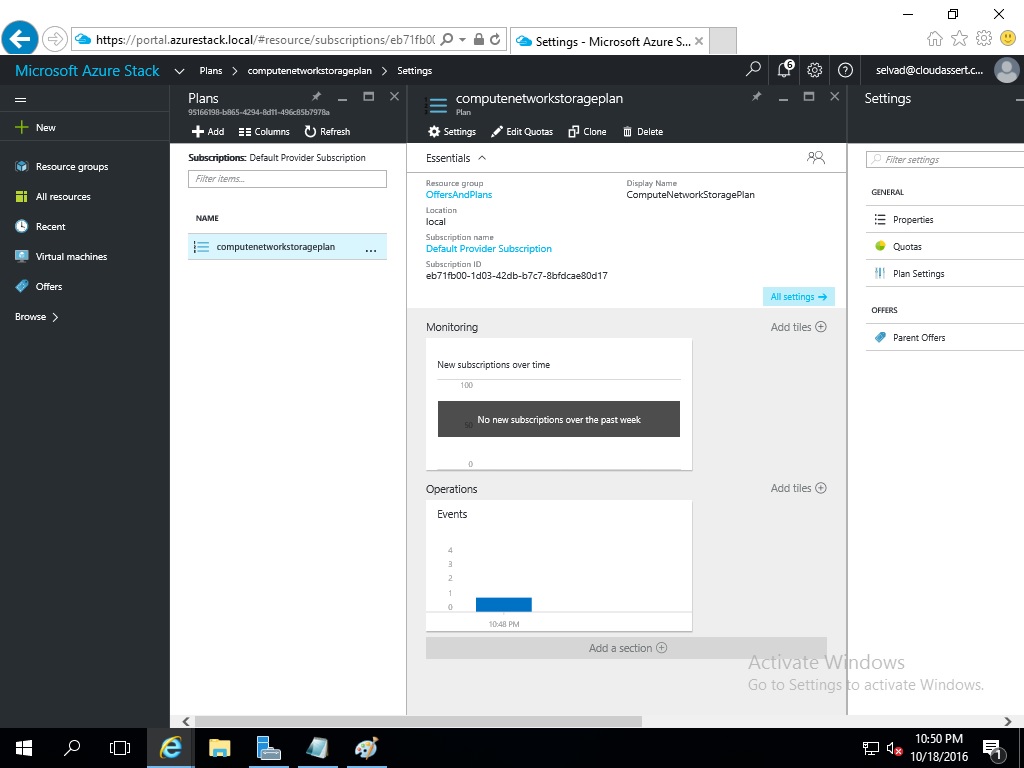Refresh the page using address bar reload icon
The image size is (1024, 768).
click(x=495, y=40)
